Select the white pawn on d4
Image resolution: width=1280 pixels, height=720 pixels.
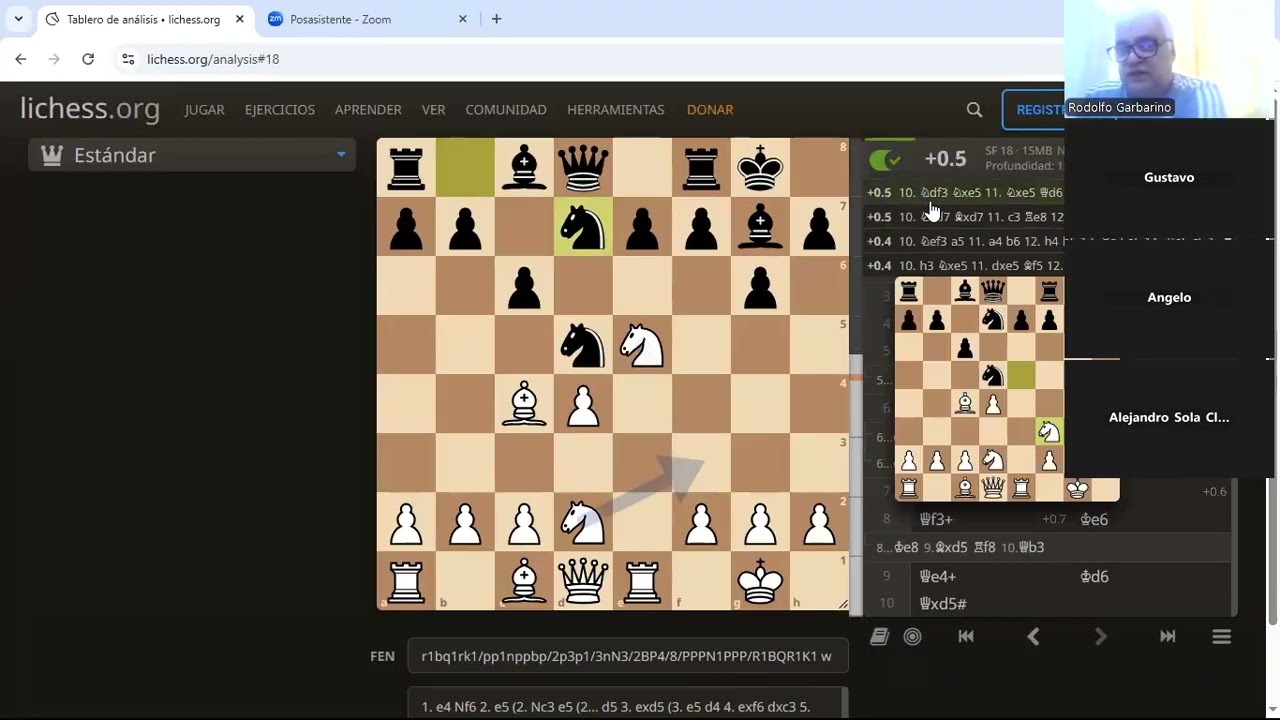[x=583, y=404]
